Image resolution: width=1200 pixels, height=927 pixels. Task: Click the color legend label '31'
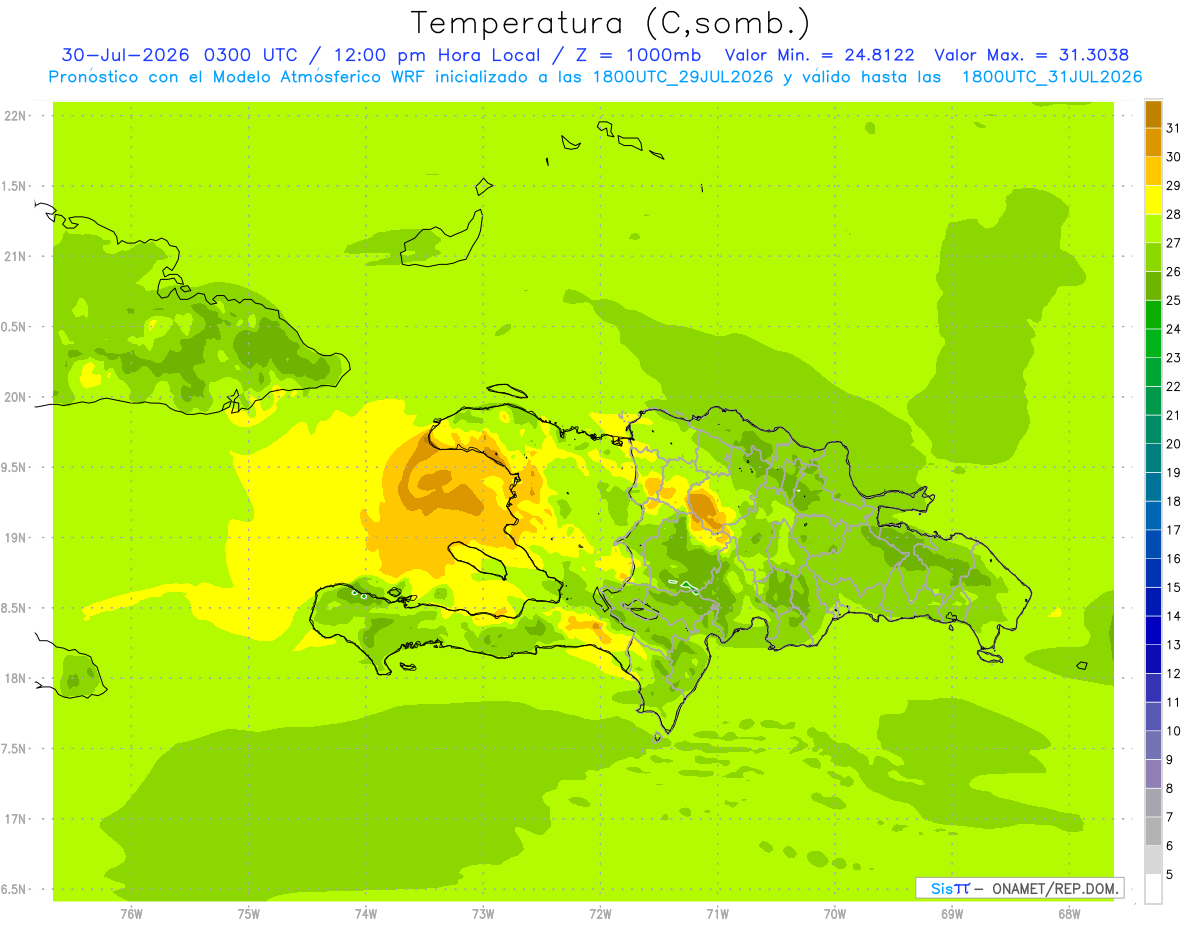(x=1173, y=128)
